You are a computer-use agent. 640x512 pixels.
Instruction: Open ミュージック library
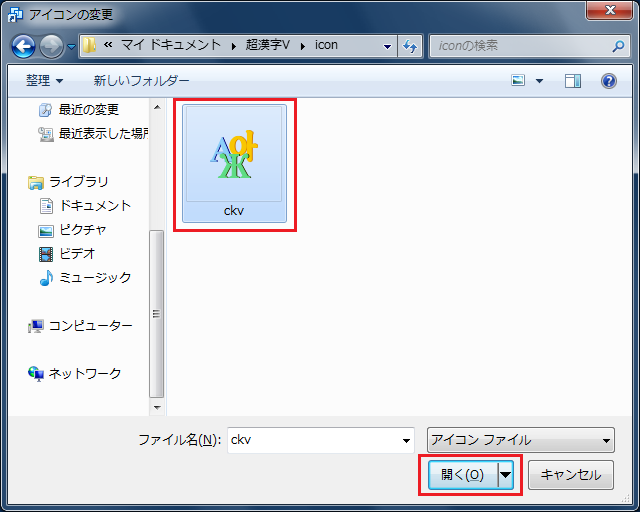pos(94,278)
